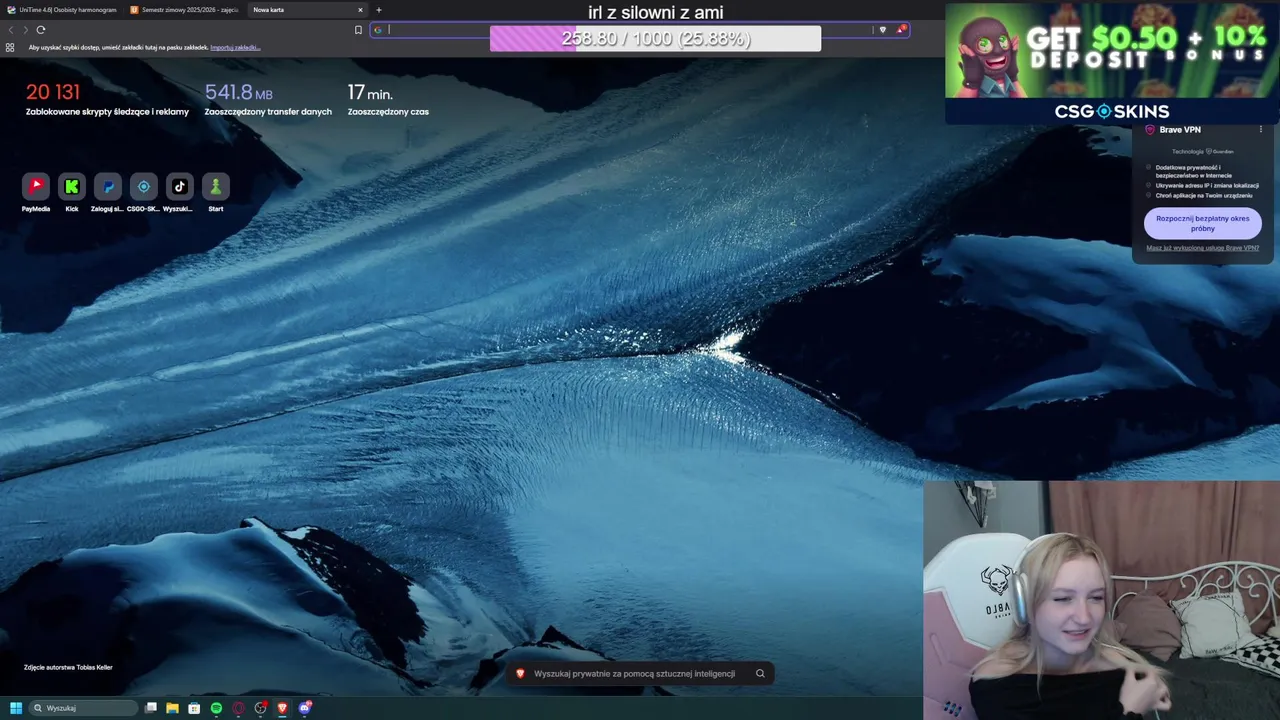Open a new tab with the plus button

point(379,10)
